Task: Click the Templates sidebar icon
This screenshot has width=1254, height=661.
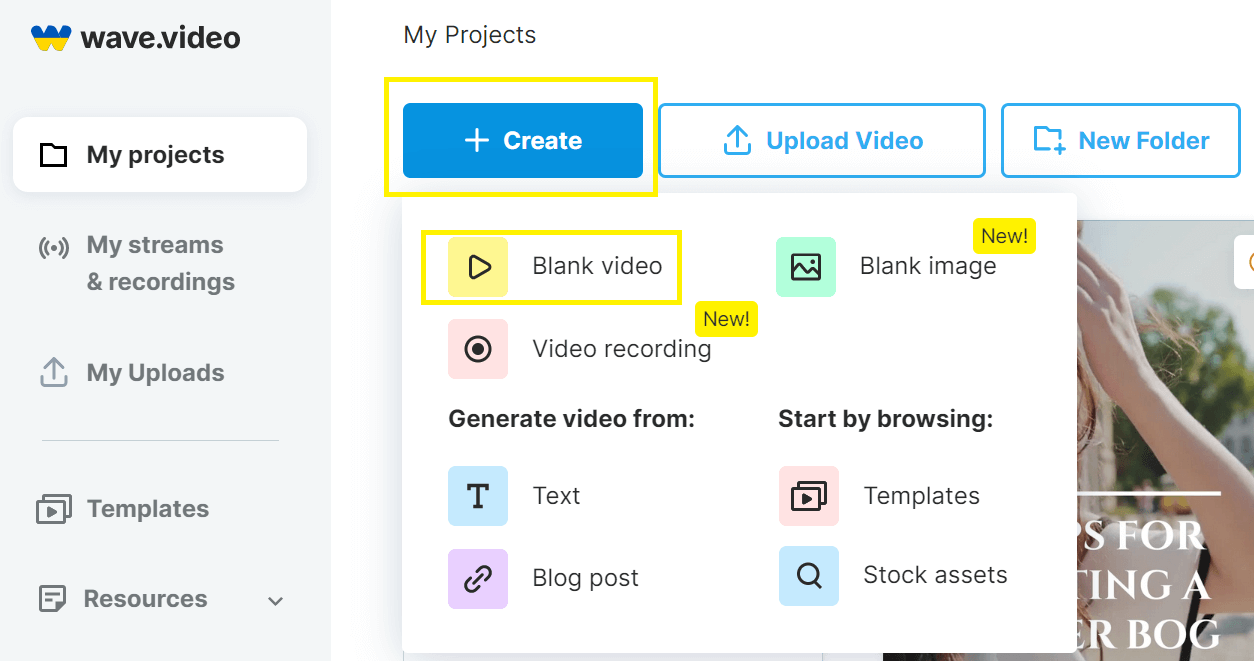Action: [53, 509]
